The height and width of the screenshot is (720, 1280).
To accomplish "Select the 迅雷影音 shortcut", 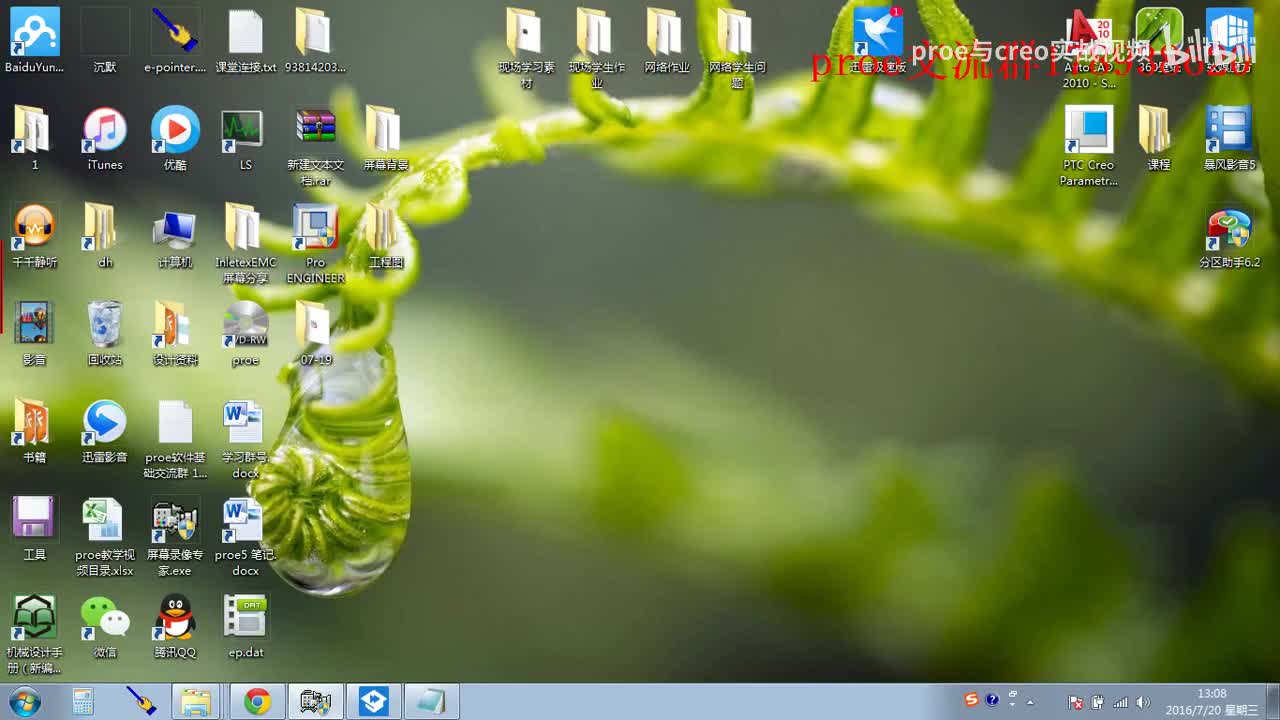I will coord(105,431).
